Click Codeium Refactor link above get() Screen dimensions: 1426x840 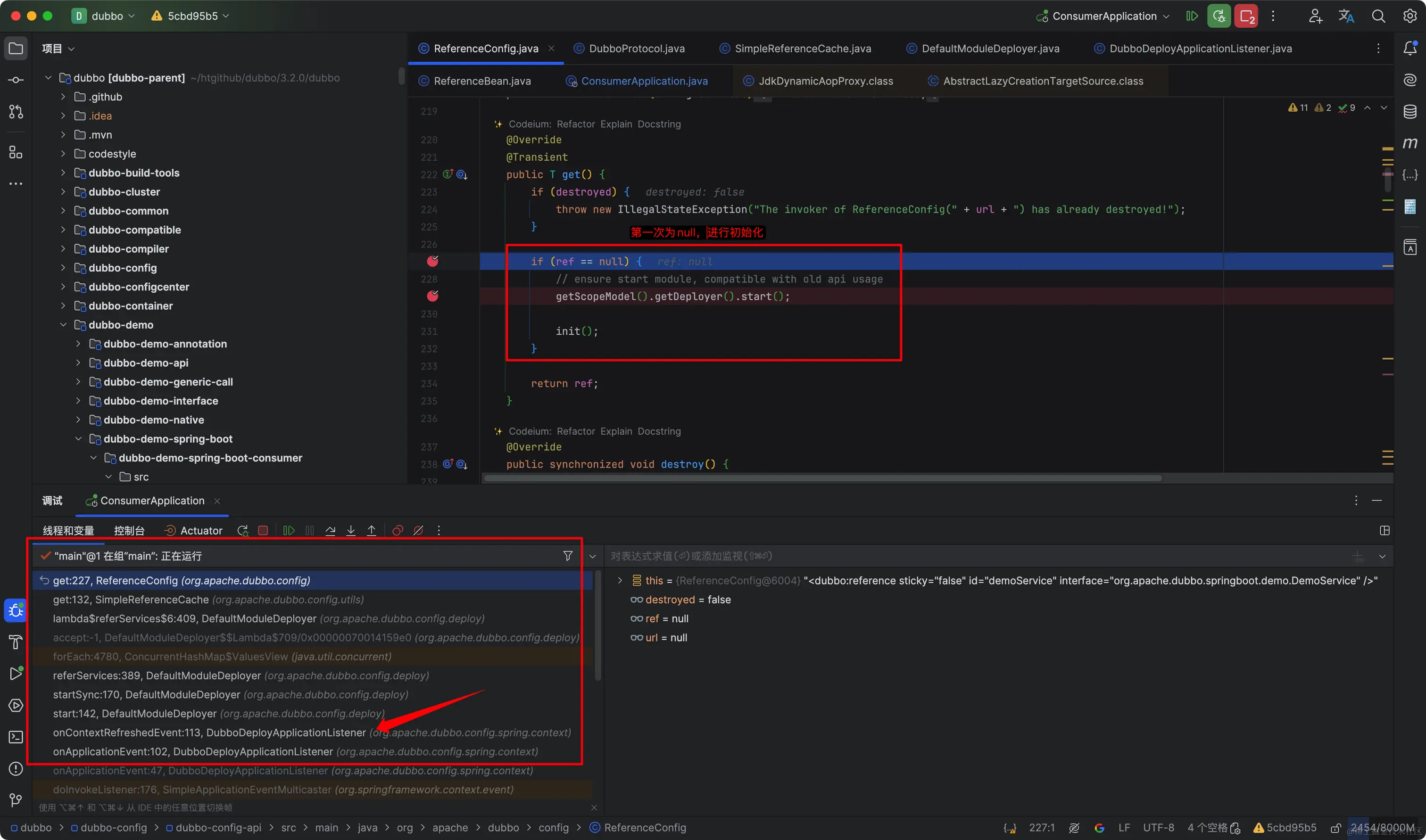(576, 124)
